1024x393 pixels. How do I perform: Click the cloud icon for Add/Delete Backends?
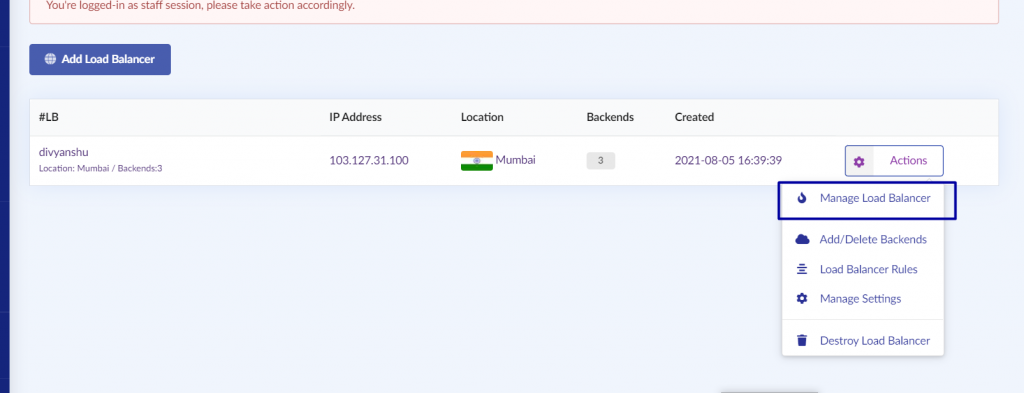click(803, 240)
